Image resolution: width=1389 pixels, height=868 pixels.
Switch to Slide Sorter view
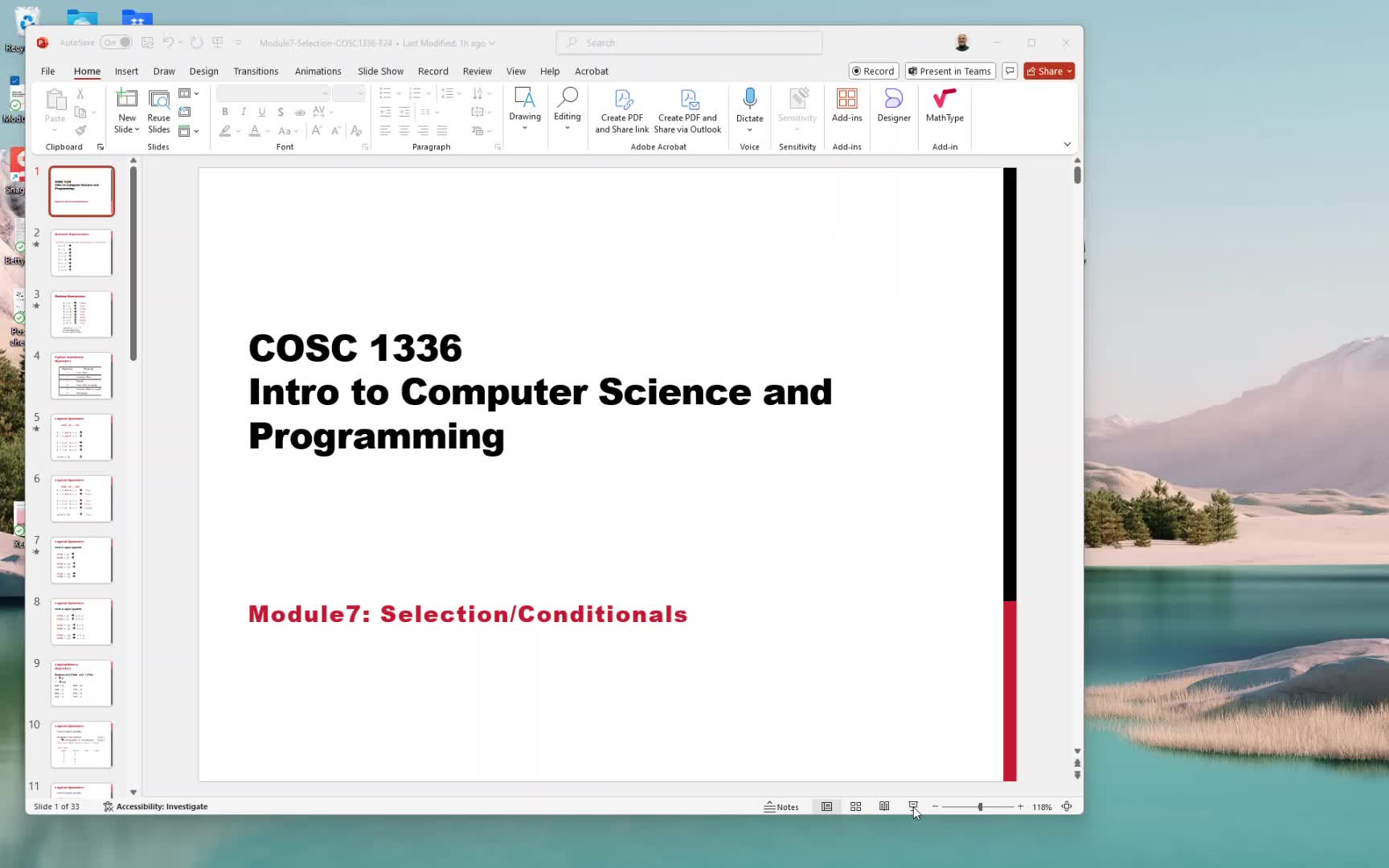tap(855, 806)
